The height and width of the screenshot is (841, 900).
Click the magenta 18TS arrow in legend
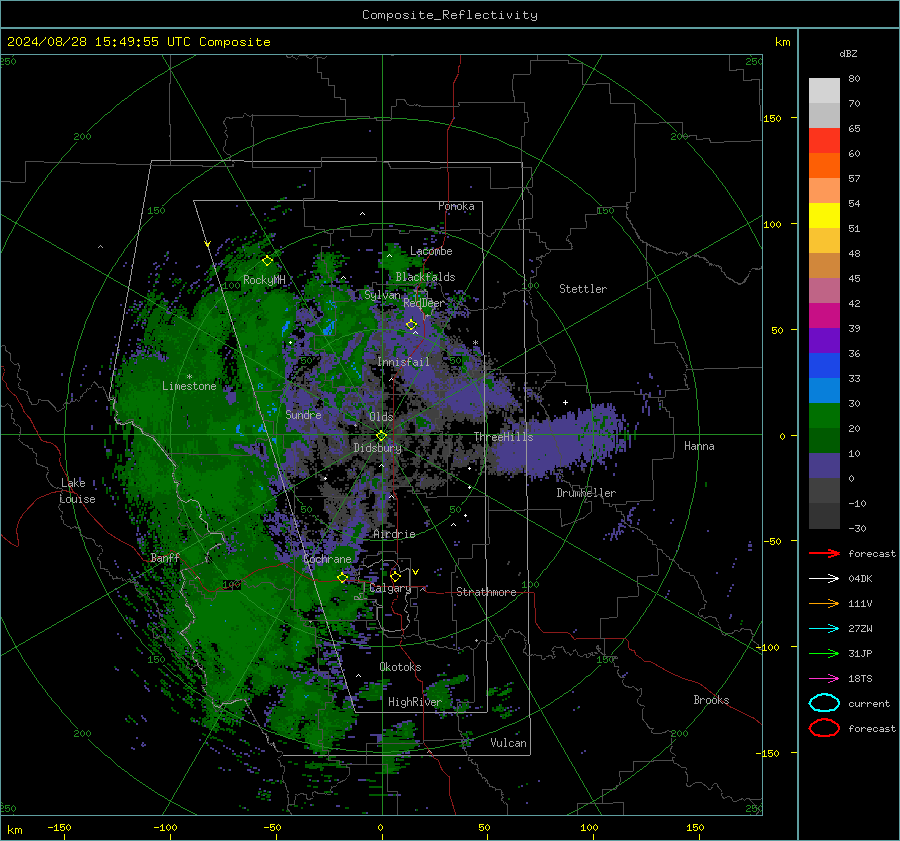824,679
